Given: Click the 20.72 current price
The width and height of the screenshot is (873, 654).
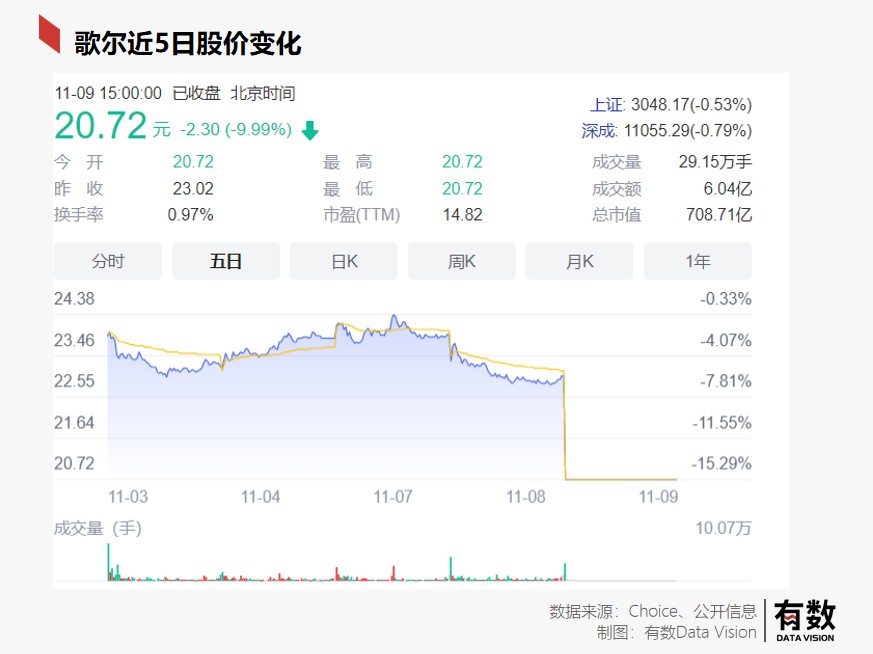Looking at the screenshot, I should point(100,126).
